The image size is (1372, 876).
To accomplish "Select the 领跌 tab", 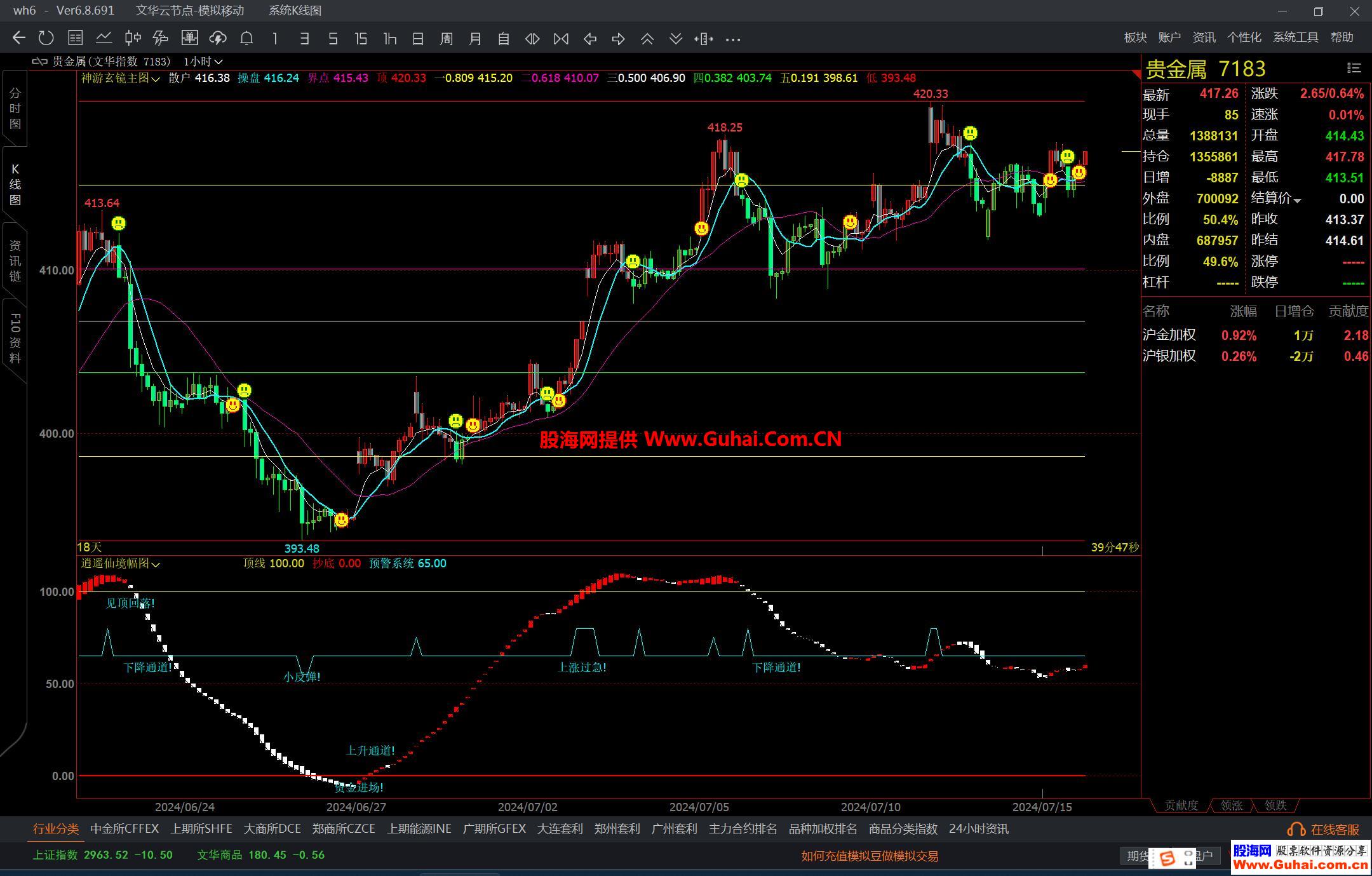I will [1275, 805].
